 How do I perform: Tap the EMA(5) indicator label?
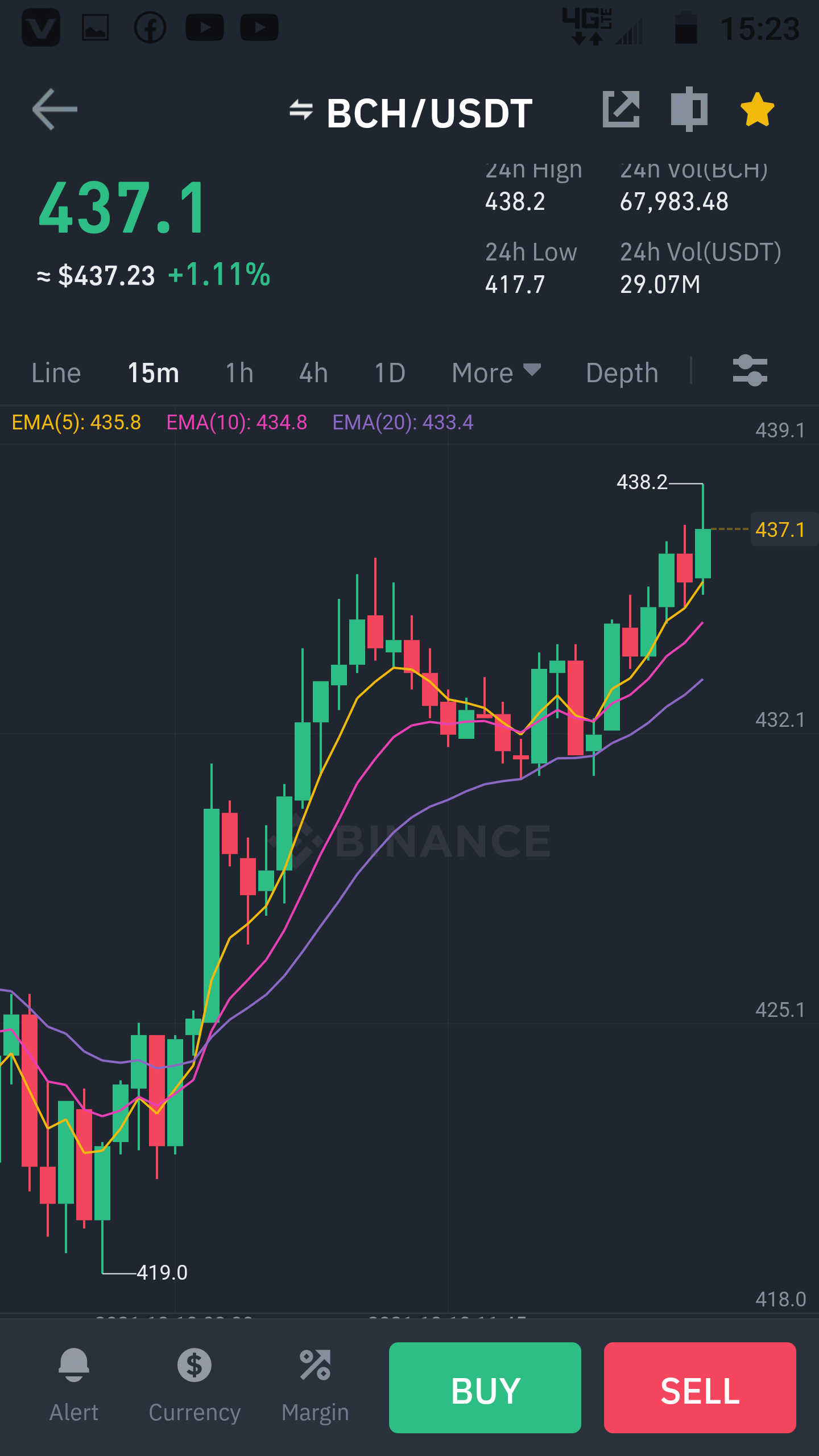[x=76, y=423]
